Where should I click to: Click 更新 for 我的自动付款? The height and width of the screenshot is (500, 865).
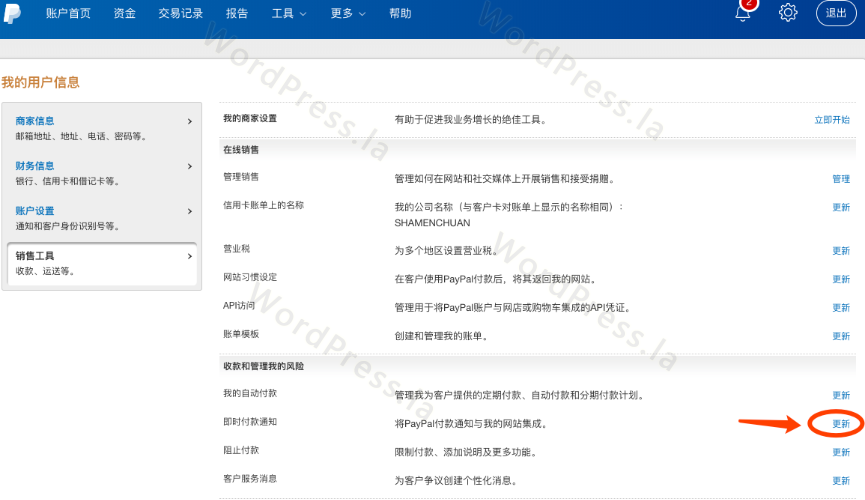coord(841,395)
